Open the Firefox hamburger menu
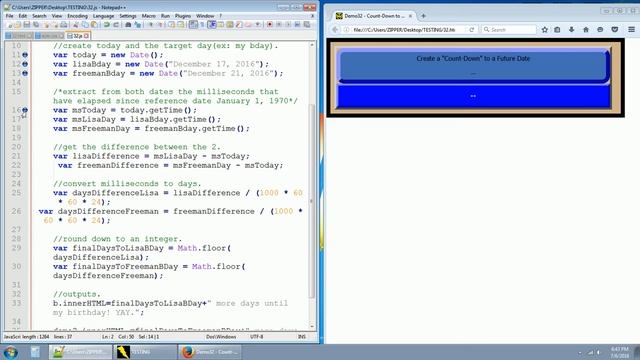Viewport: 640px width, 360px height. (x=631, y=30)
